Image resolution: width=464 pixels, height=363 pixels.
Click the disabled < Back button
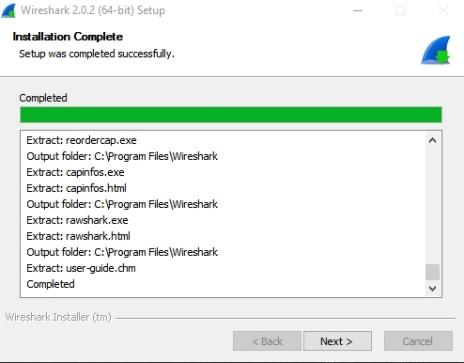[267, 341]
